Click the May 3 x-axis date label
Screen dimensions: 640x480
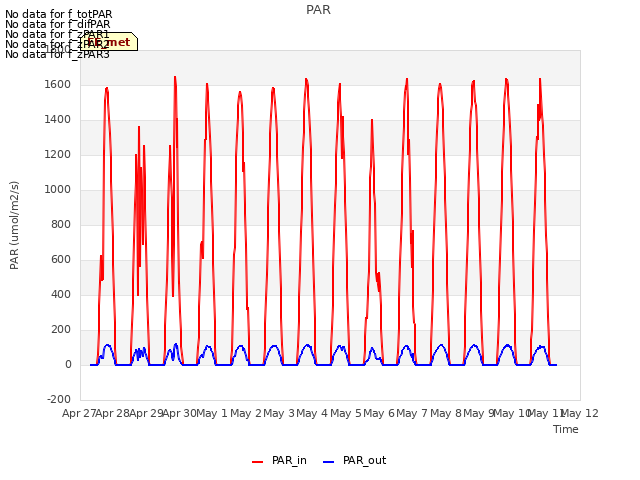coord(279,413)
